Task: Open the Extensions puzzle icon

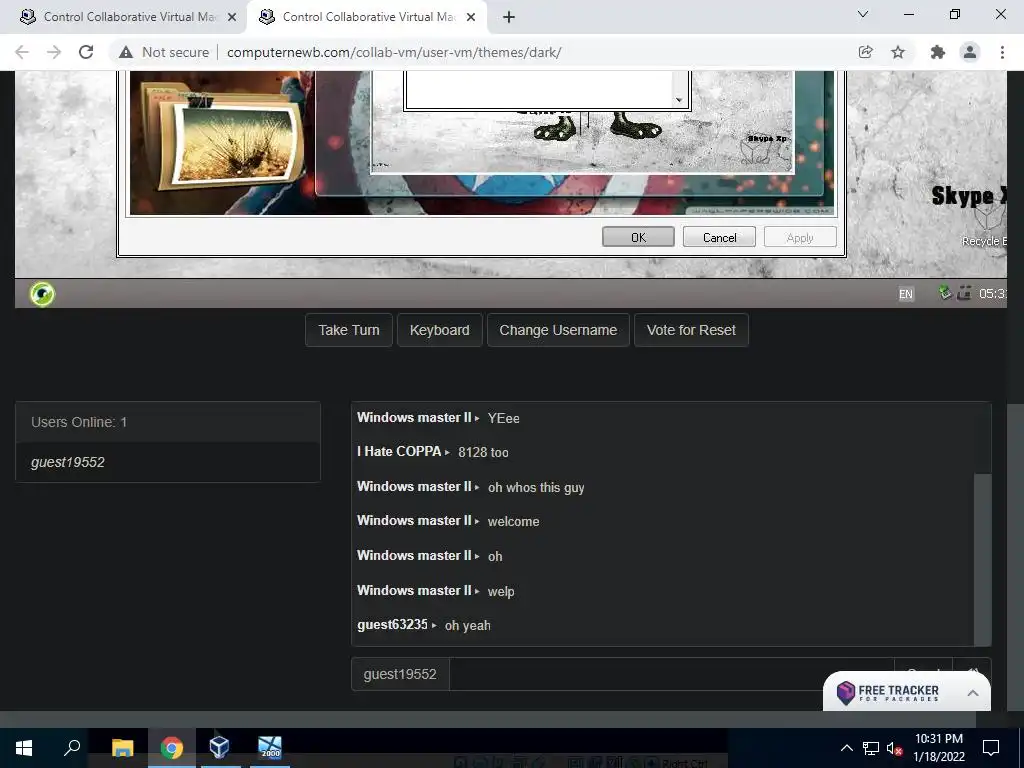Action: [x=938, y=52]
